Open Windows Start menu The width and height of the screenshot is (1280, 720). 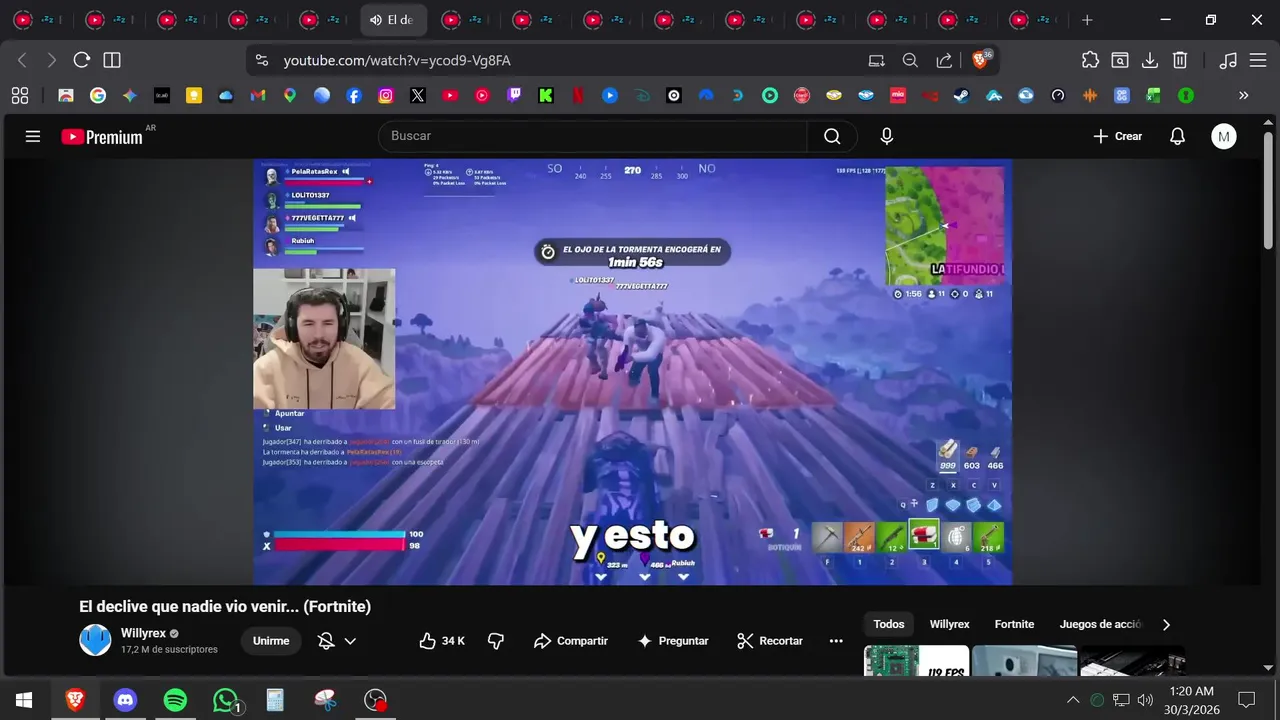point(24,700)
